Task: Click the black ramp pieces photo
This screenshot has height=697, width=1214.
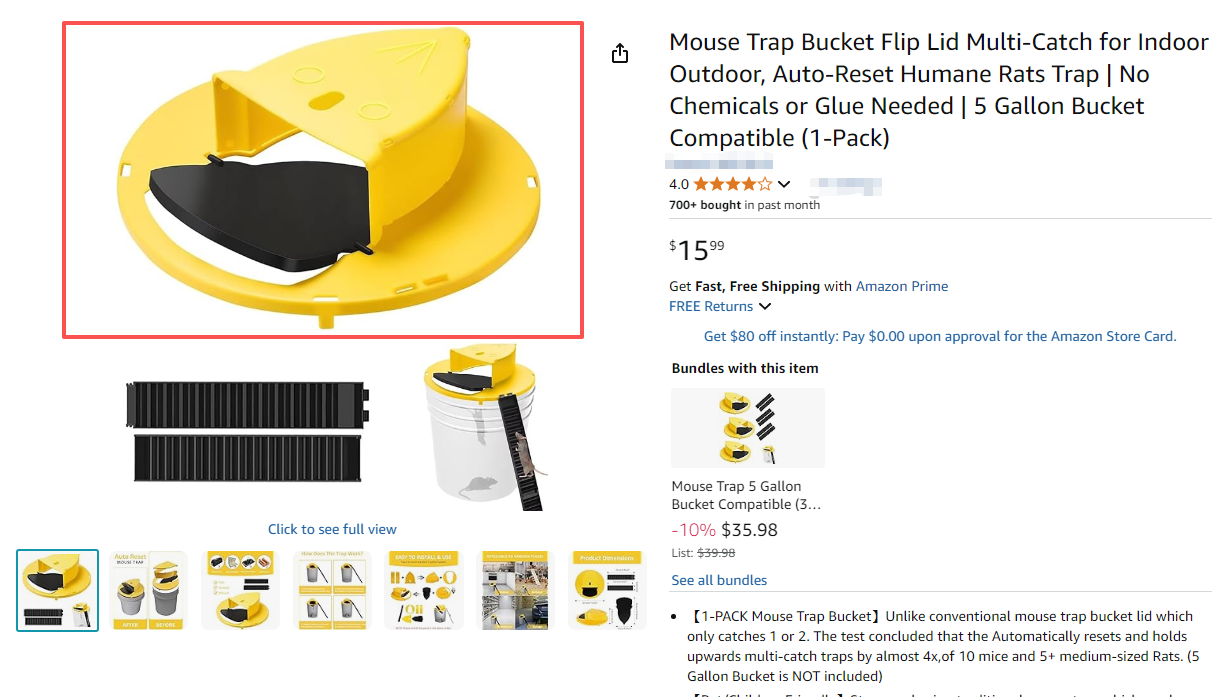Action: coord(248,430)
